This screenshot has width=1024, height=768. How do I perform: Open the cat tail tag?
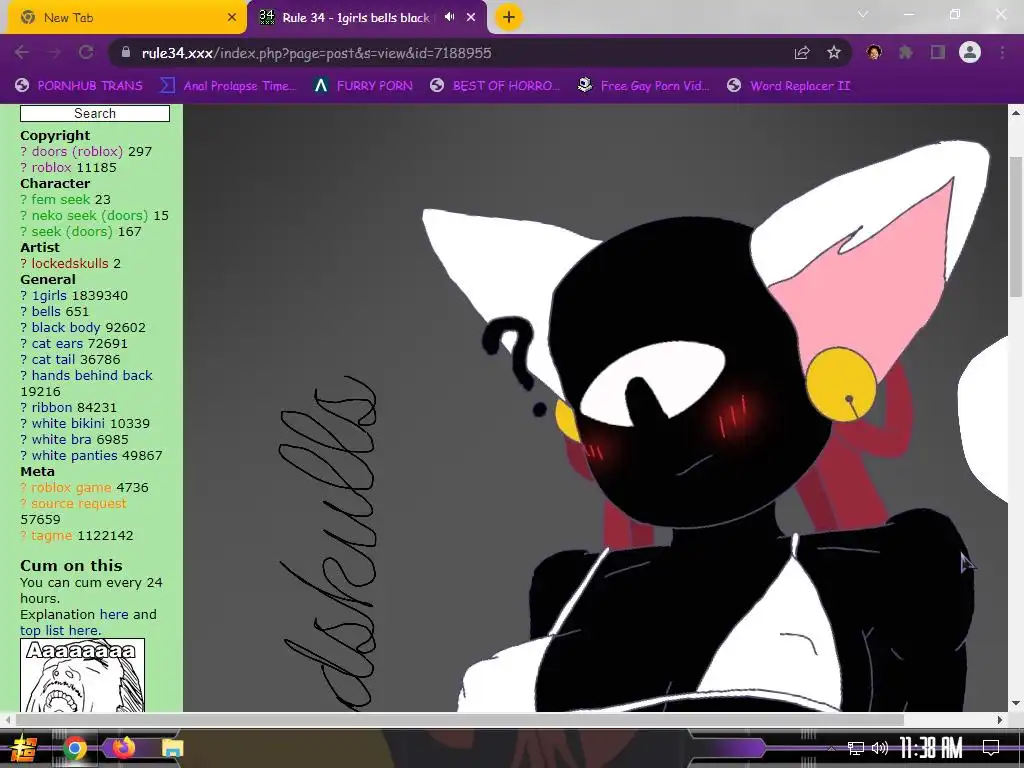coord(54,359)
